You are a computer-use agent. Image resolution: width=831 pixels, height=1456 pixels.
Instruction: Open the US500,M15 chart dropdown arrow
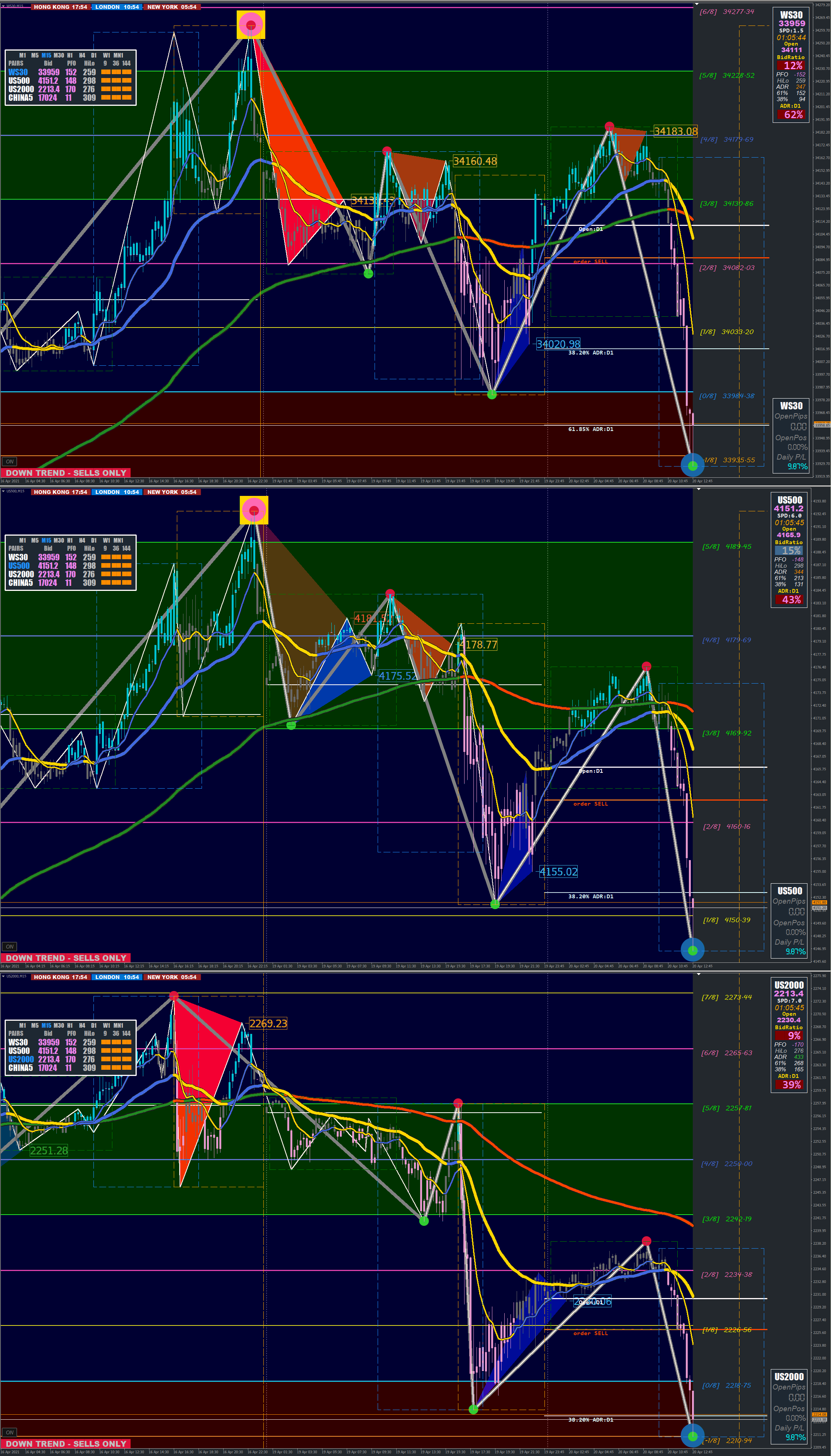tap(3, 491)
